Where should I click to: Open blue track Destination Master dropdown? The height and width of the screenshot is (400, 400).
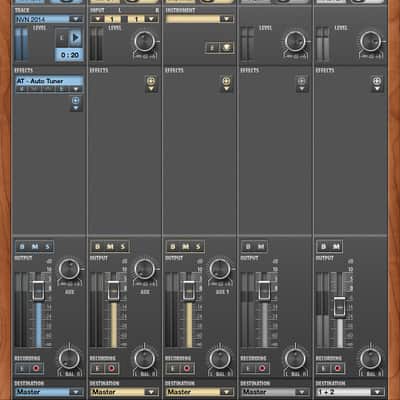76,392
